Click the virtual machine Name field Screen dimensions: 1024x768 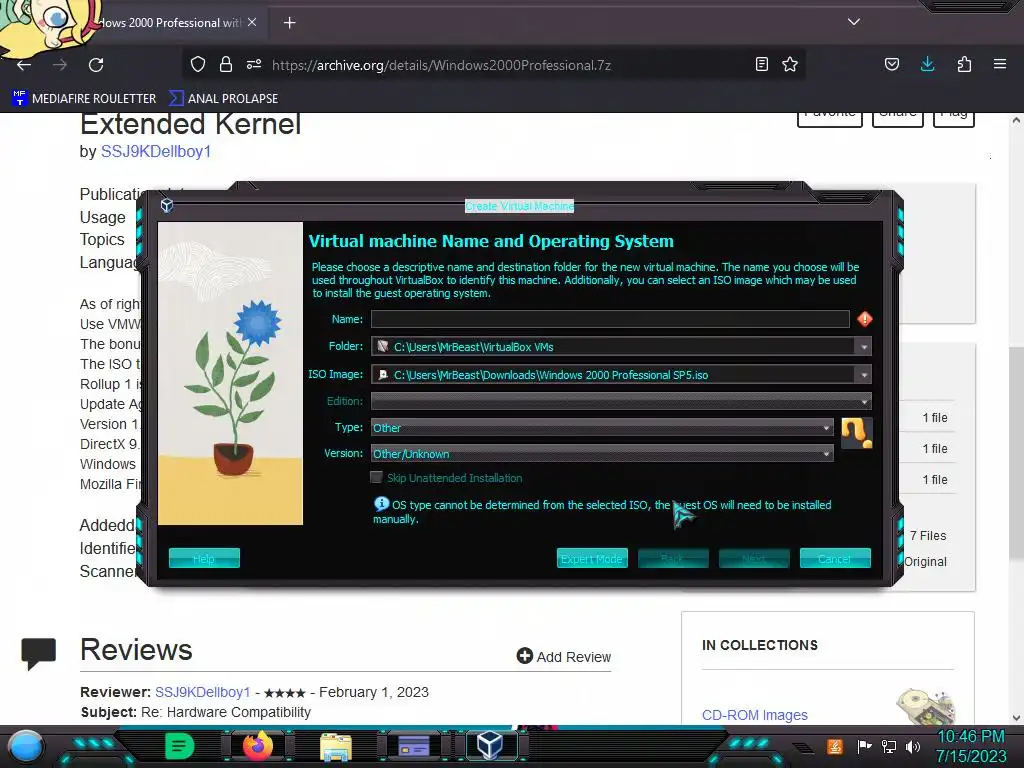click(x=610, y=319)
